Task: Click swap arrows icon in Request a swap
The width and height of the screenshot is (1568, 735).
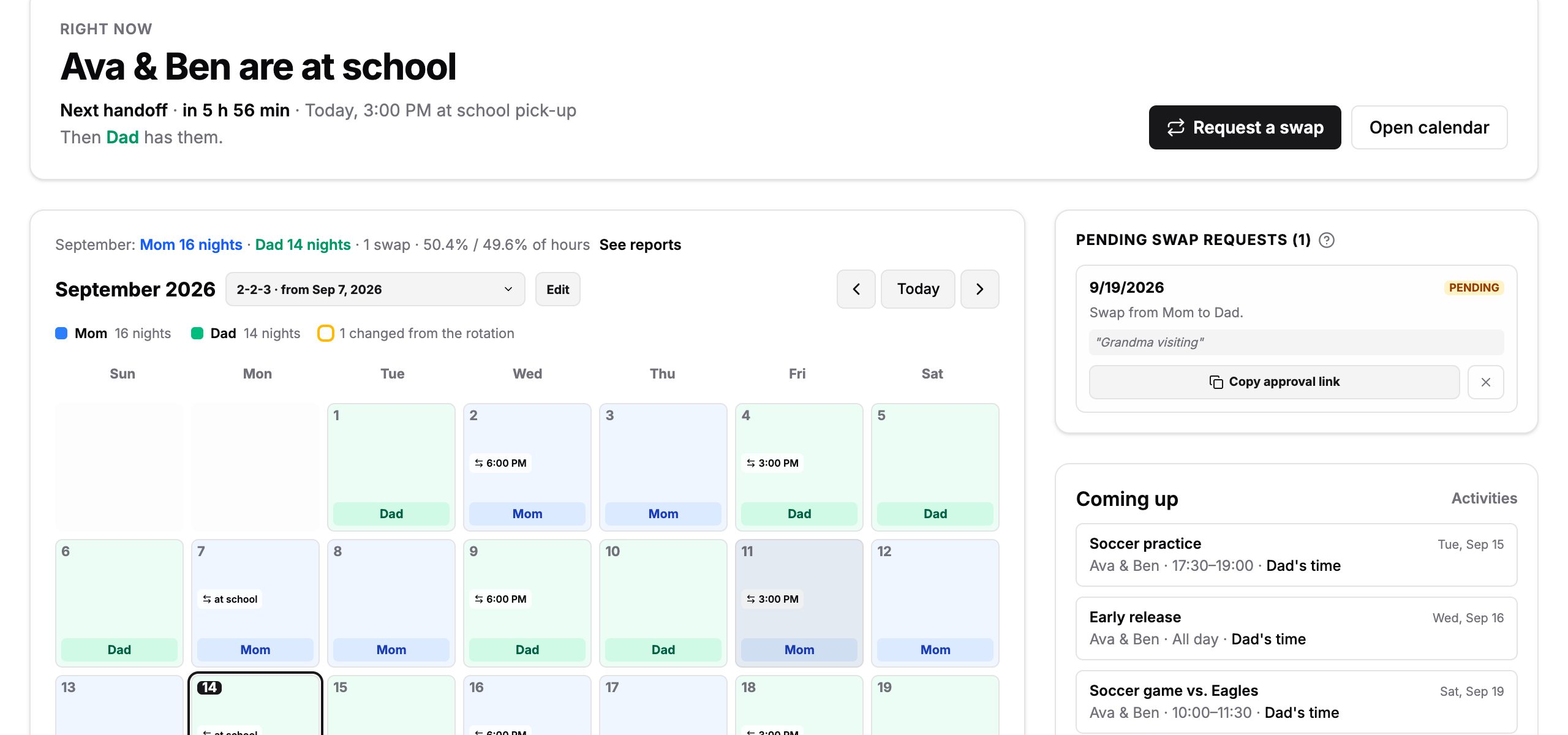Action: pos(1175,127)
